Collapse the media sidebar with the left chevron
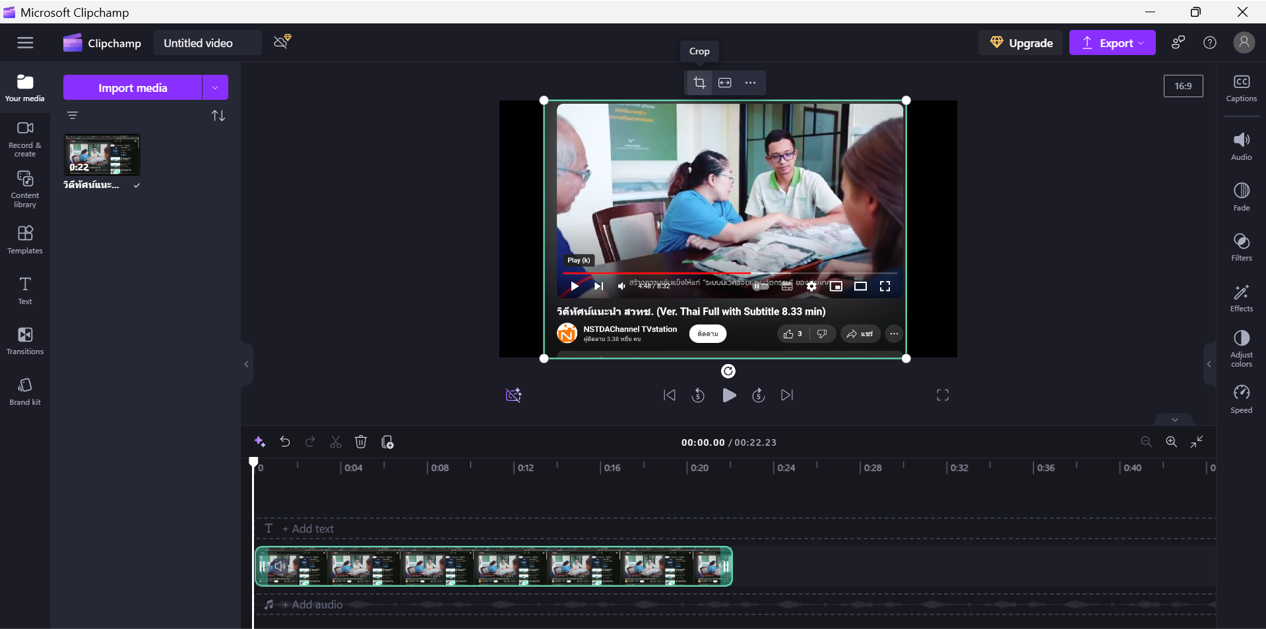1266x629 pixels. point(246,364)
